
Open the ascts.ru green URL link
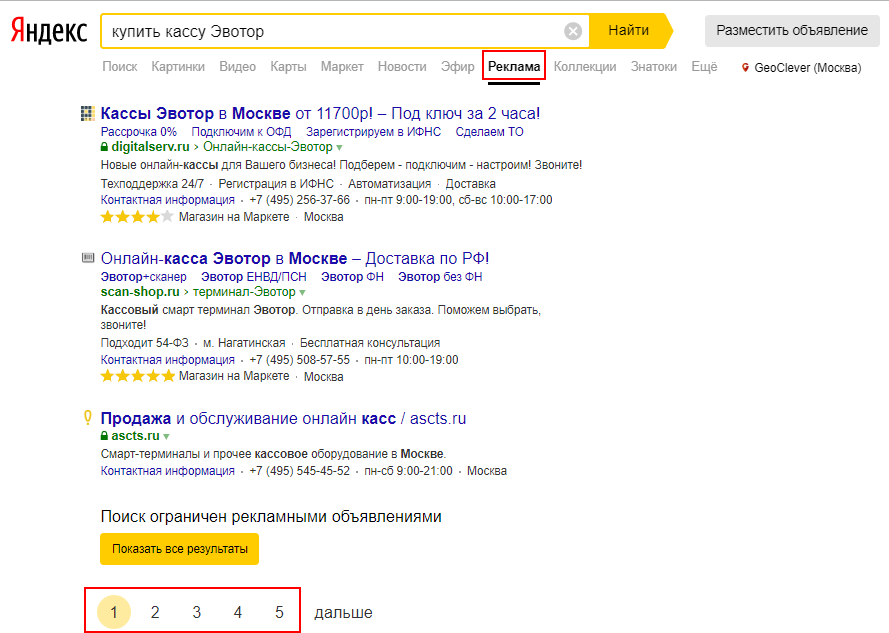click(136, 436)
